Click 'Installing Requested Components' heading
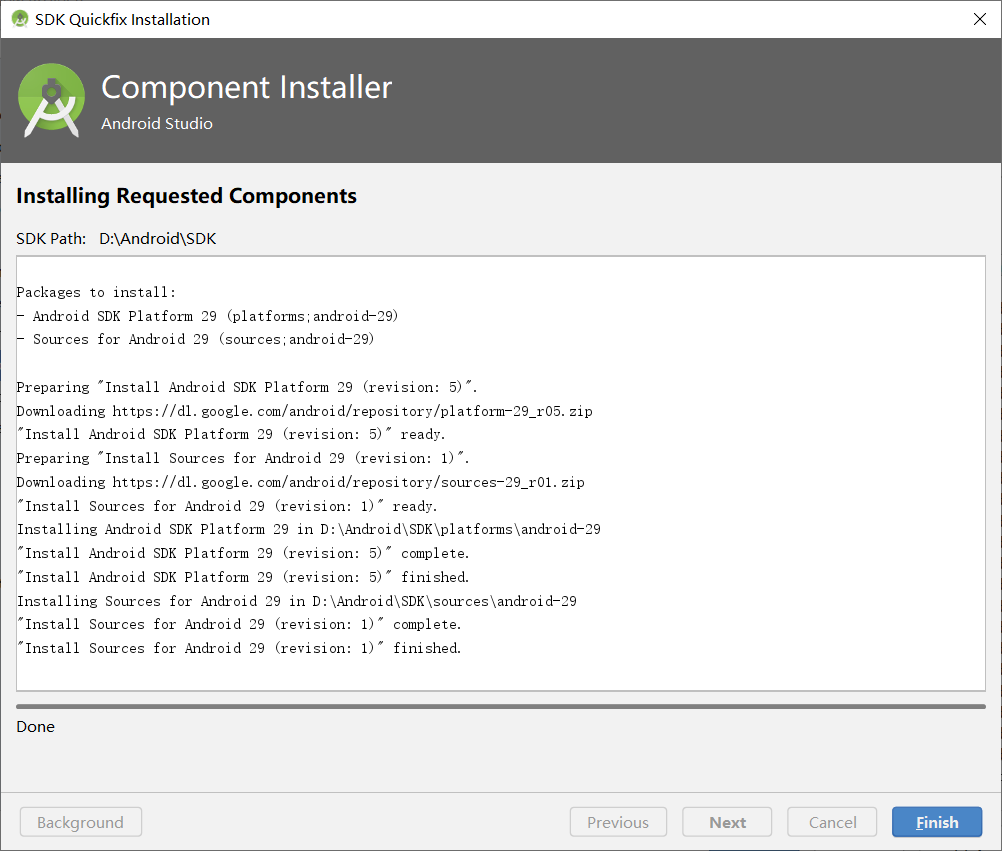The width and height of the screenshot is (1002, 851). click(187, 196)
